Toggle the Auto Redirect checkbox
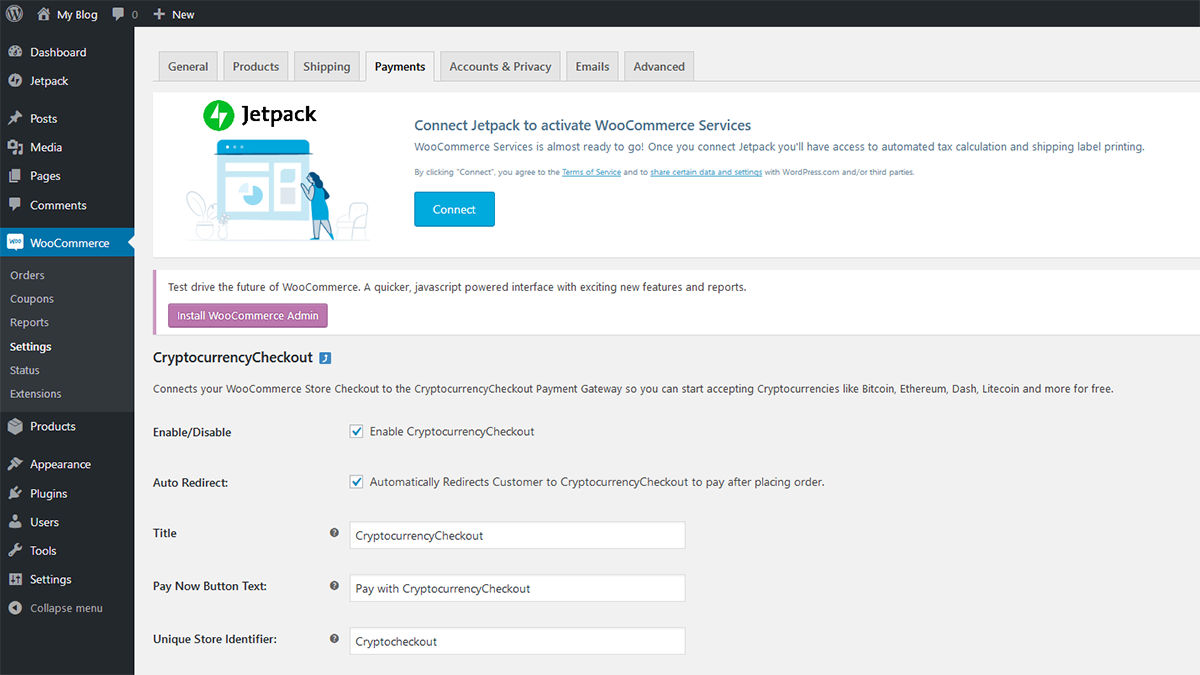This screenshot has height=675, width=1200. [x=356, y=482]
